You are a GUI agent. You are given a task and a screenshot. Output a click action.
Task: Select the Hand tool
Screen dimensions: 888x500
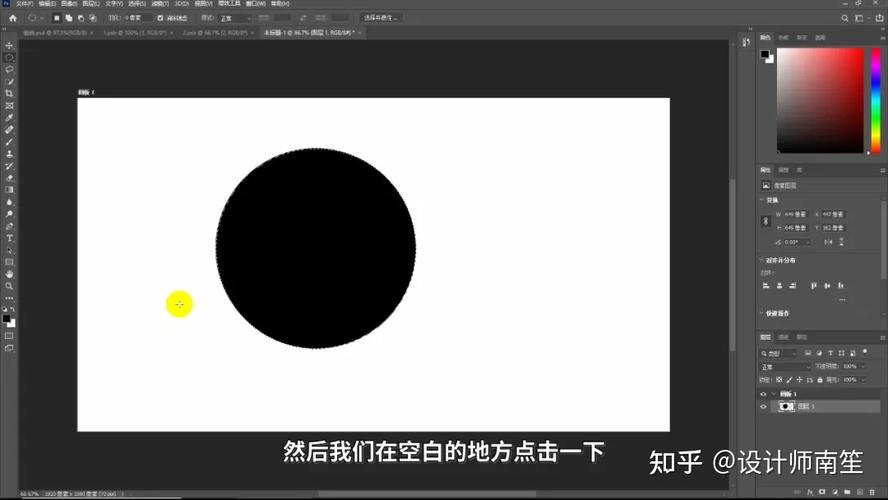(x=9, y=273)
